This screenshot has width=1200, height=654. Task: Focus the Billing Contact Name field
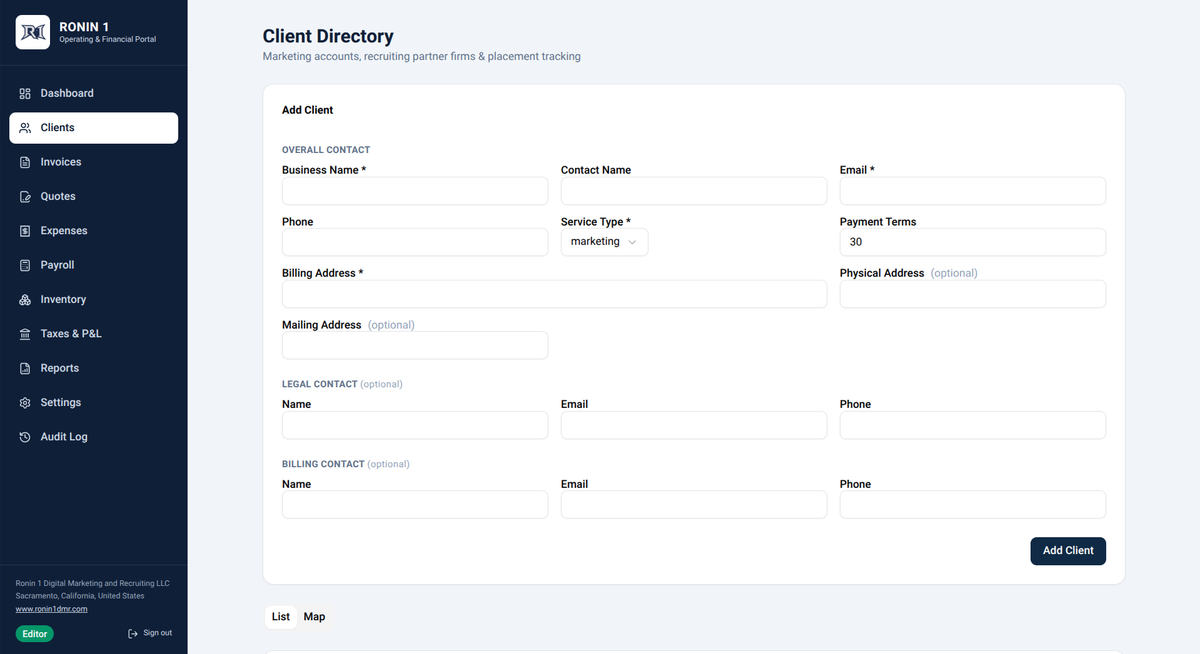(x=415, y=504)
